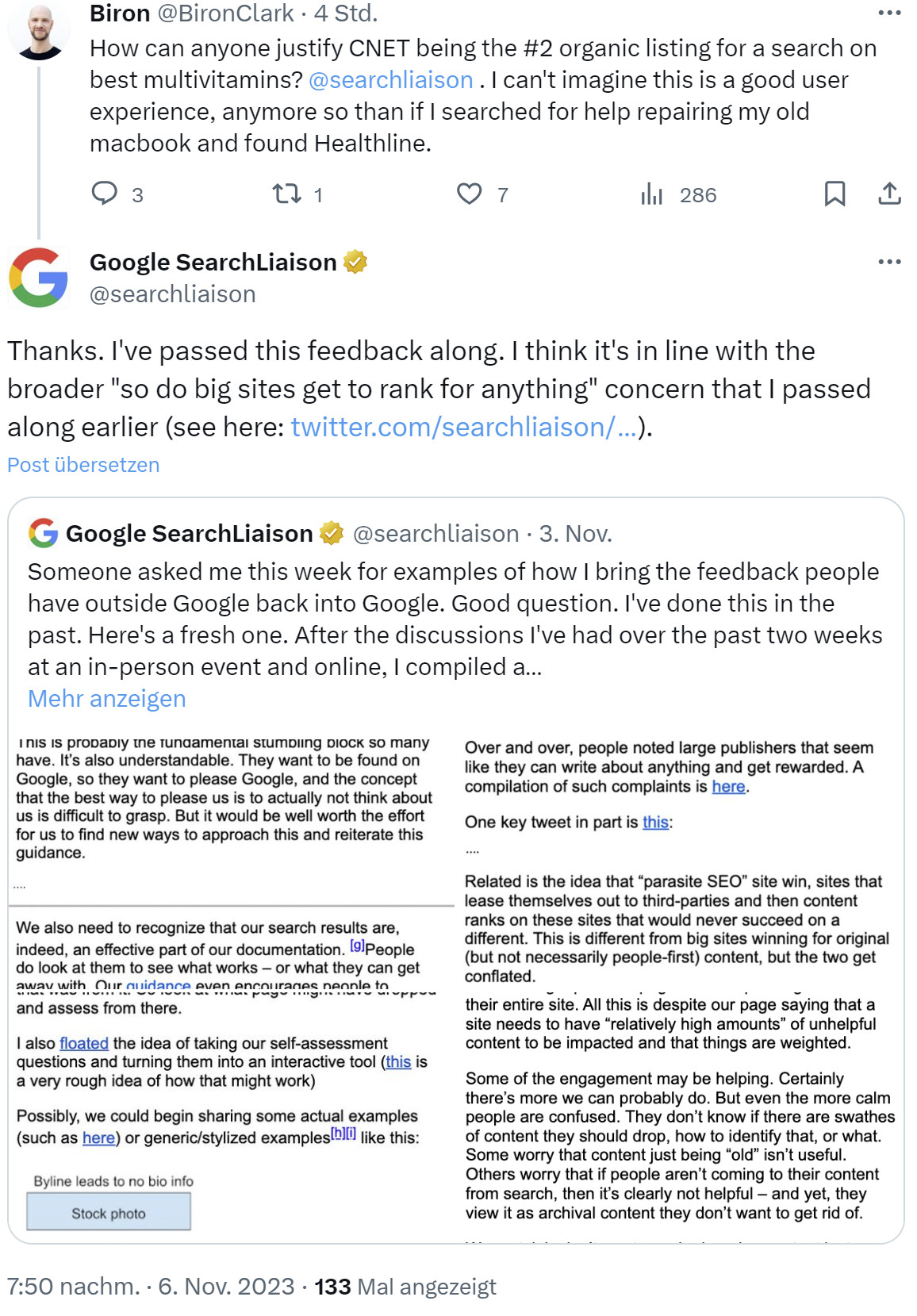917x1316 pixels.
Task: Click the Stock photo placeholder in the screenshot
Action: tap(108, 1213)
